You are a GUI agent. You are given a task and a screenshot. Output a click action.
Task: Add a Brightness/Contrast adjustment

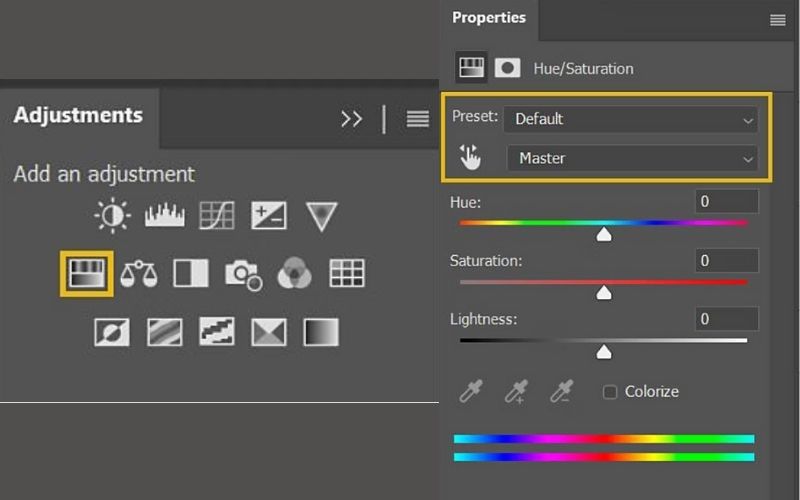(x=112, y=216)
